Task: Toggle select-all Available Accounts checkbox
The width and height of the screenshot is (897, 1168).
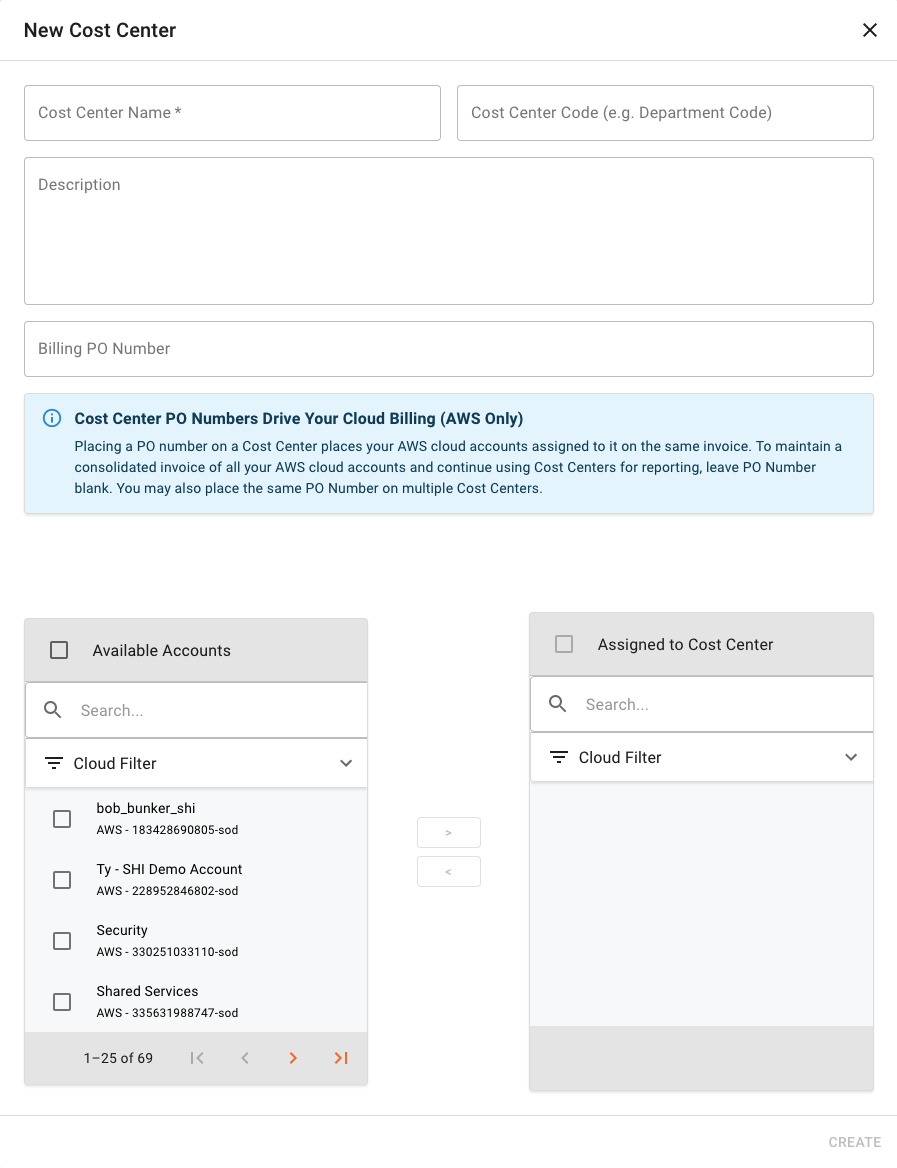Action: [x=59, y=650]
